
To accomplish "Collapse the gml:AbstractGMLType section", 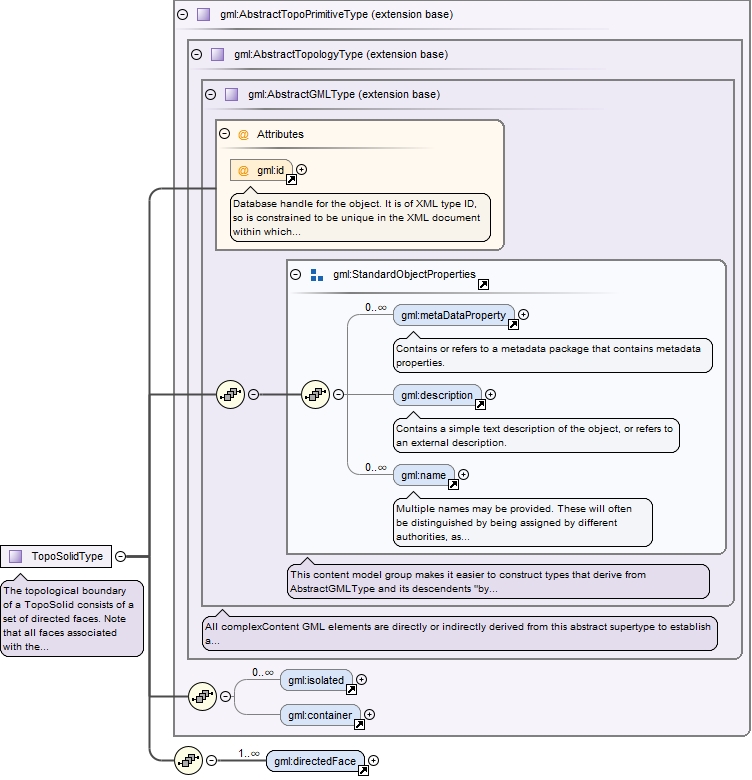I will [x=210, y=94].
